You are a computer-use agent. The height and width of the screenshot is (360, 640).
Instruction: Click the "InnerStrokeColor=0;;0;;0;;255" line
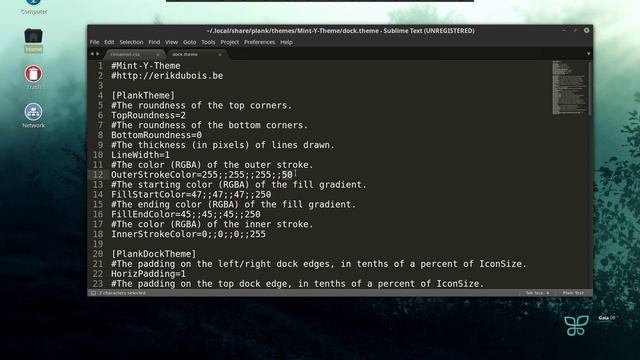point(189,234)
